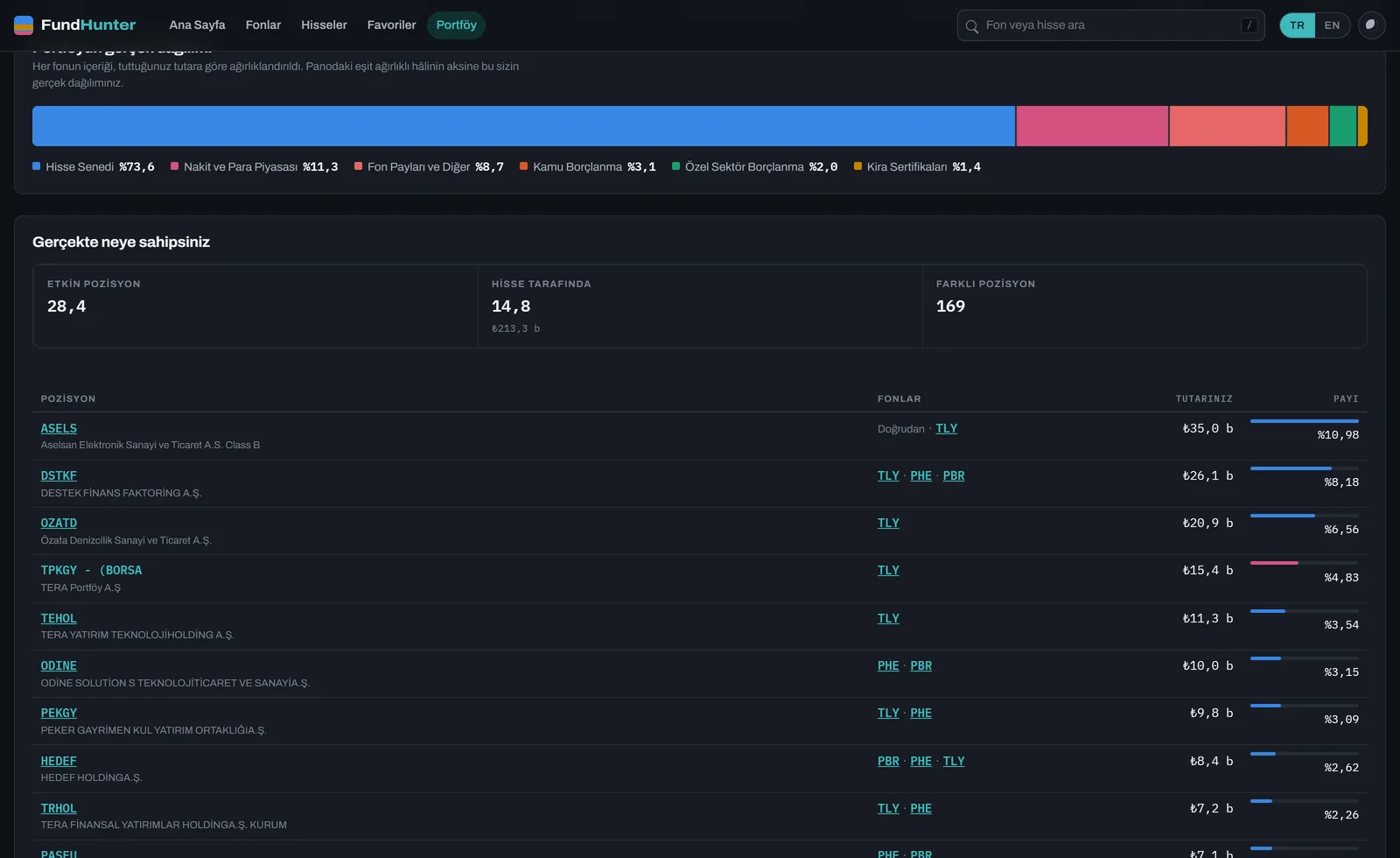Click the %8,18 share value for DSTKF
This screenshot has width=1400, height=858.
click(1341, 482)
